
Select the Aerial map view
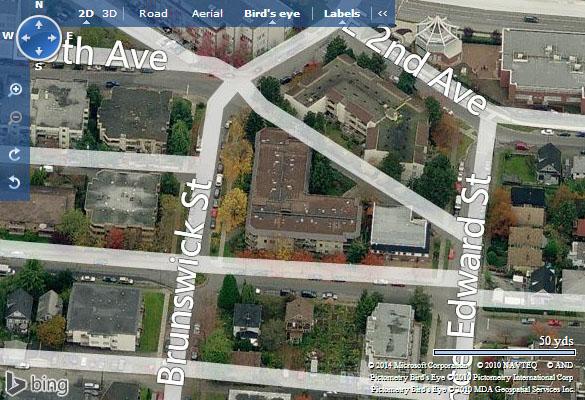(x=207, y=14)
